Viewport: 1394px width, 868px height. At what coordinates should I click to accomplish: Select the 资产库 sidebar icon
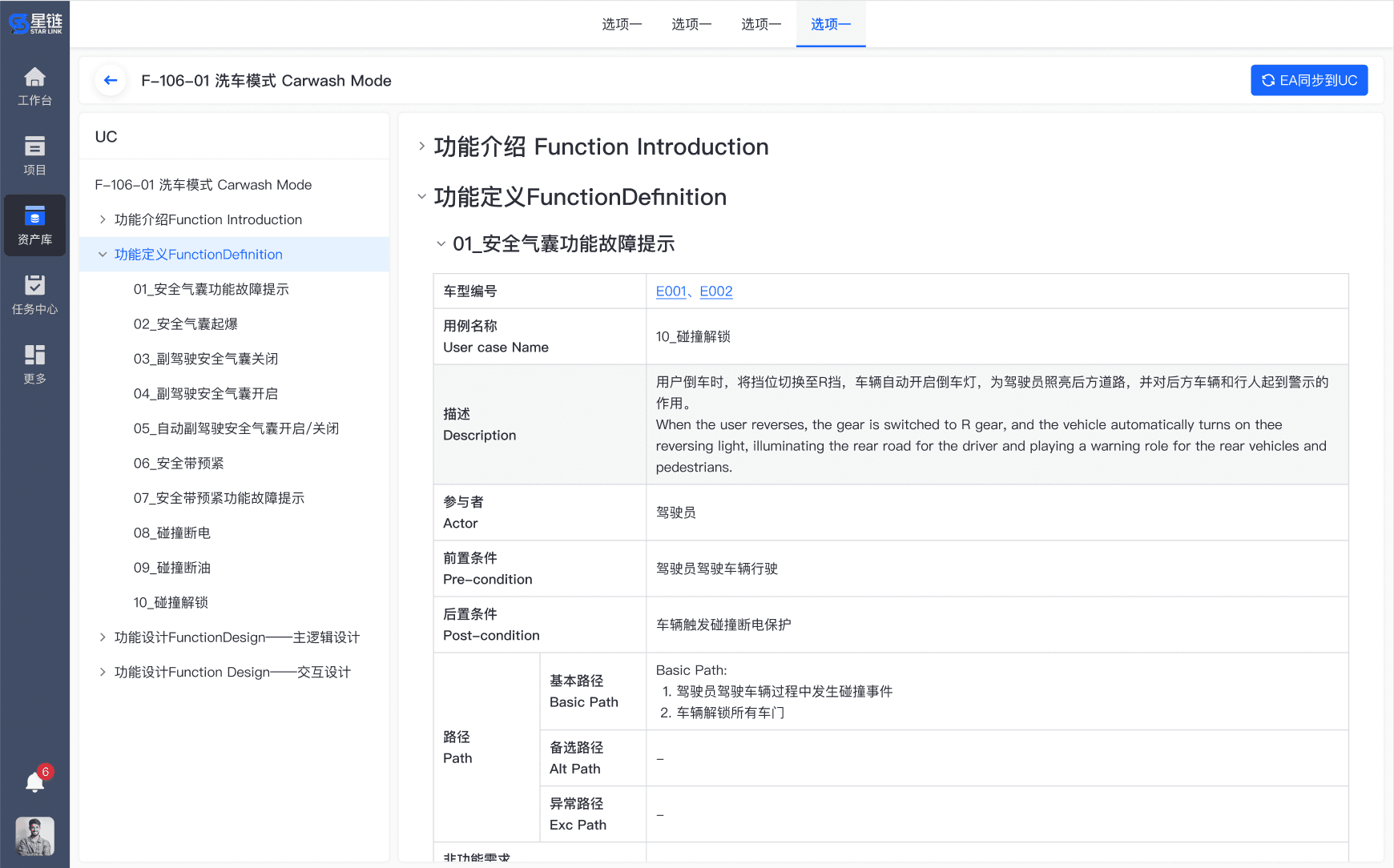click(34, 225)
